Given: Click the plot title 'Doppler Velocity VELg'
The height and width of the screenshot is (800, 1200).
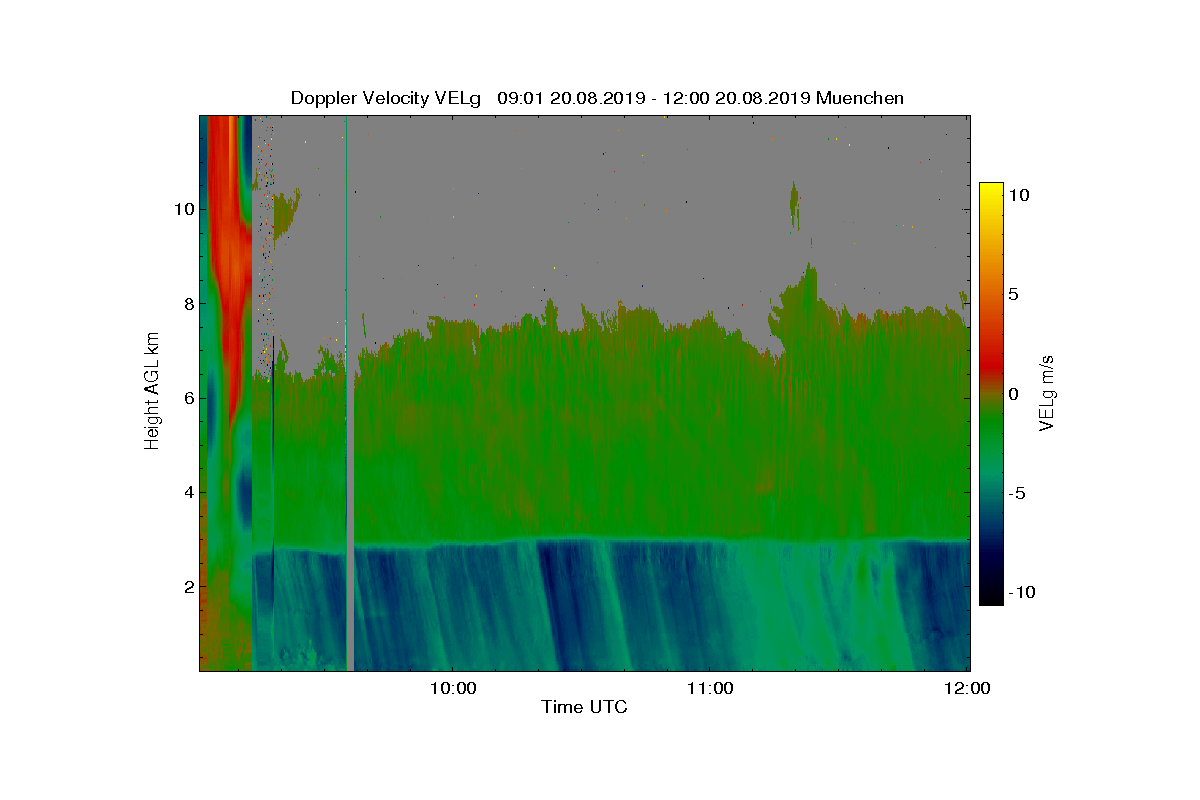Looking at the screenshot, I should [x=386, y=98].
